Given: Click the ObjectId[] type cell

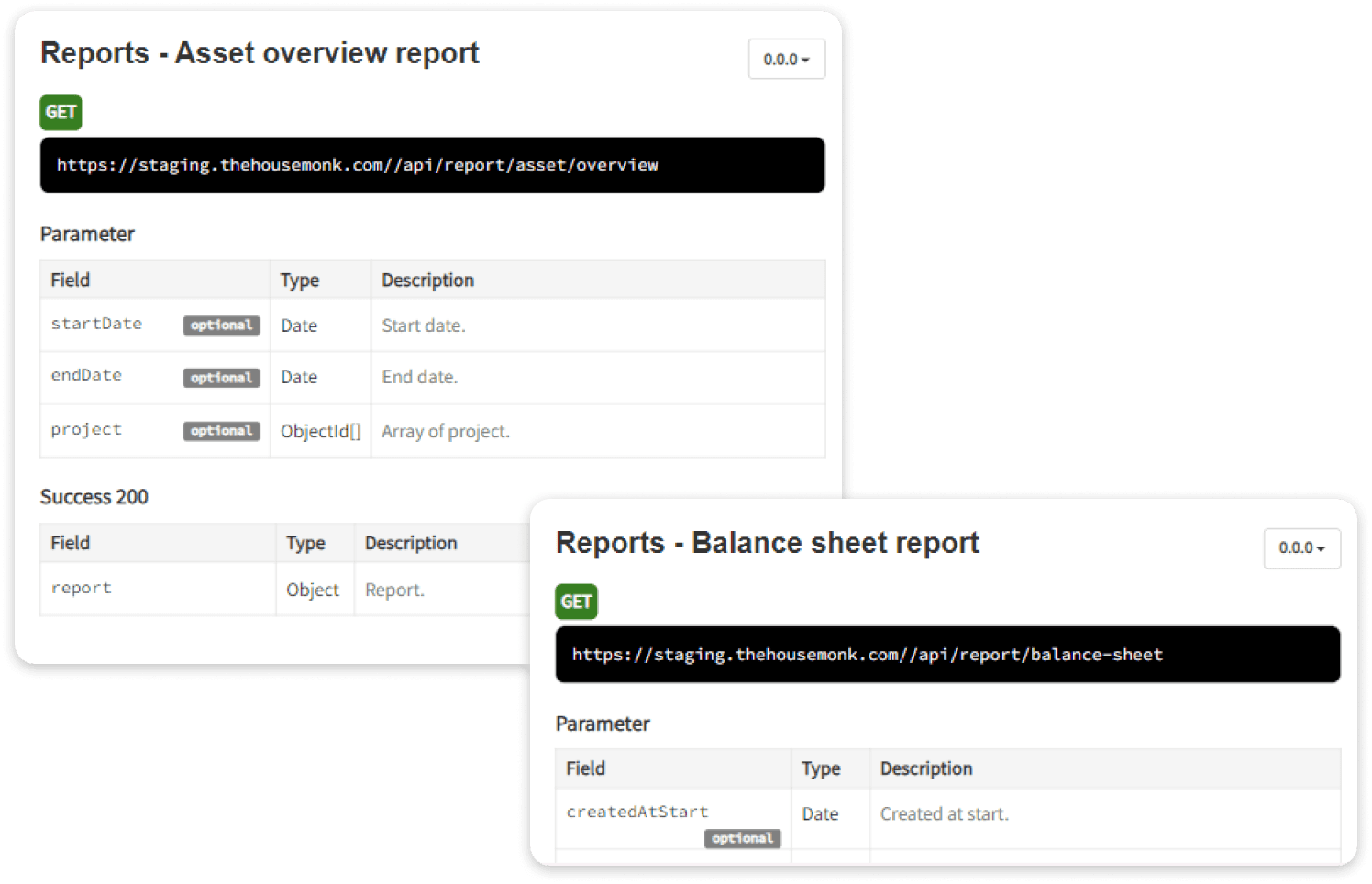Looking at the screenshot, I should click(320, 432).
